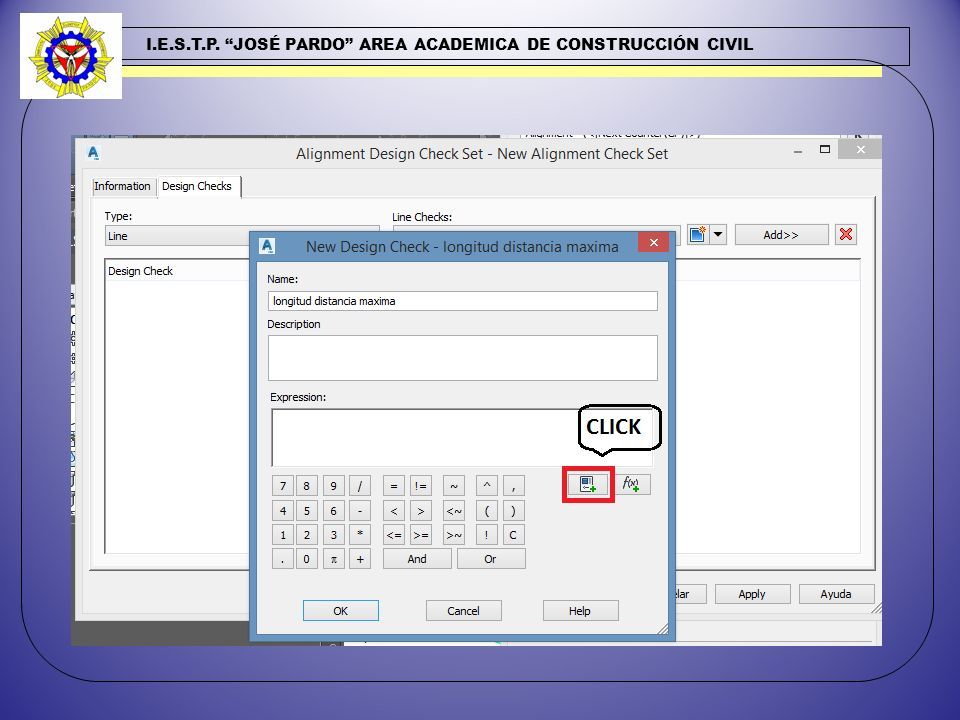960x720 pixels.
Task: Maximize the Alignment Design Check Set window
Action: coord(825,149)
